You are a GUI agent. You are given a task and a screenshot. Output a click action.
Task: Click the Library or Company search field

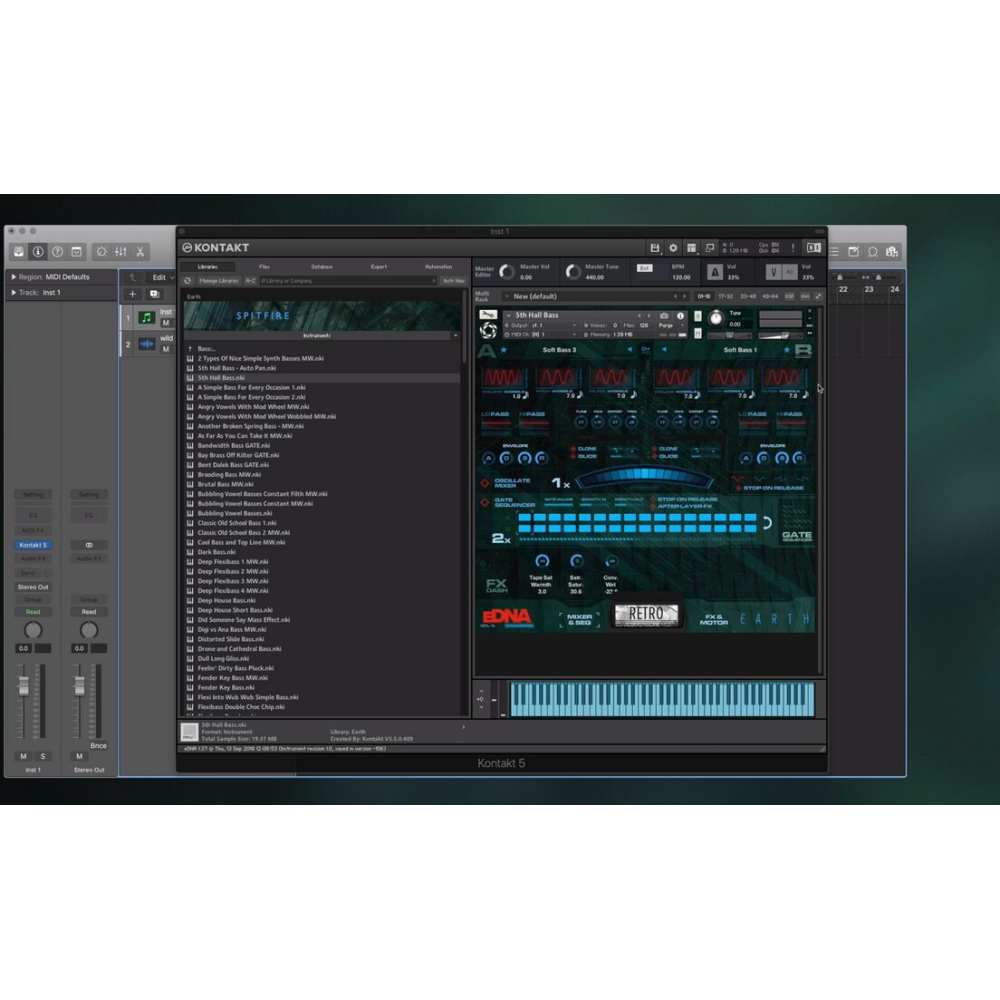coord(348,281)
